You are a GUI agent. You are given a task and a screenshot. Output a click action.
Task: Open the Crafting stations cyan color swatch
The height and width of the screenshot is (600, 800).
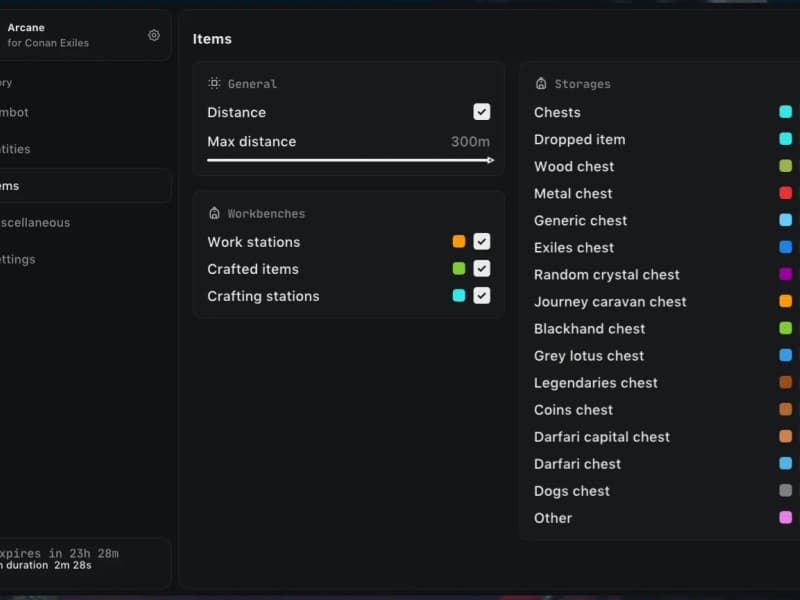click(x=459, y=295)
